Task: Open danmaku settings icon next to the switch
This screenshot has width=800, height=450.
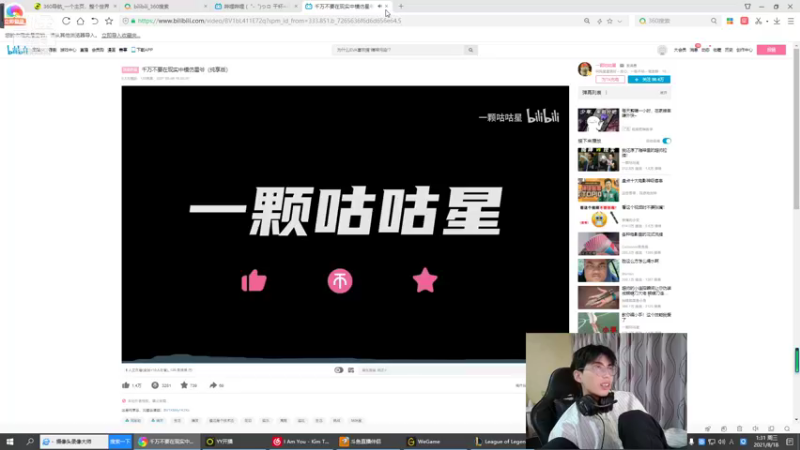Action: (x=351, y=370)
